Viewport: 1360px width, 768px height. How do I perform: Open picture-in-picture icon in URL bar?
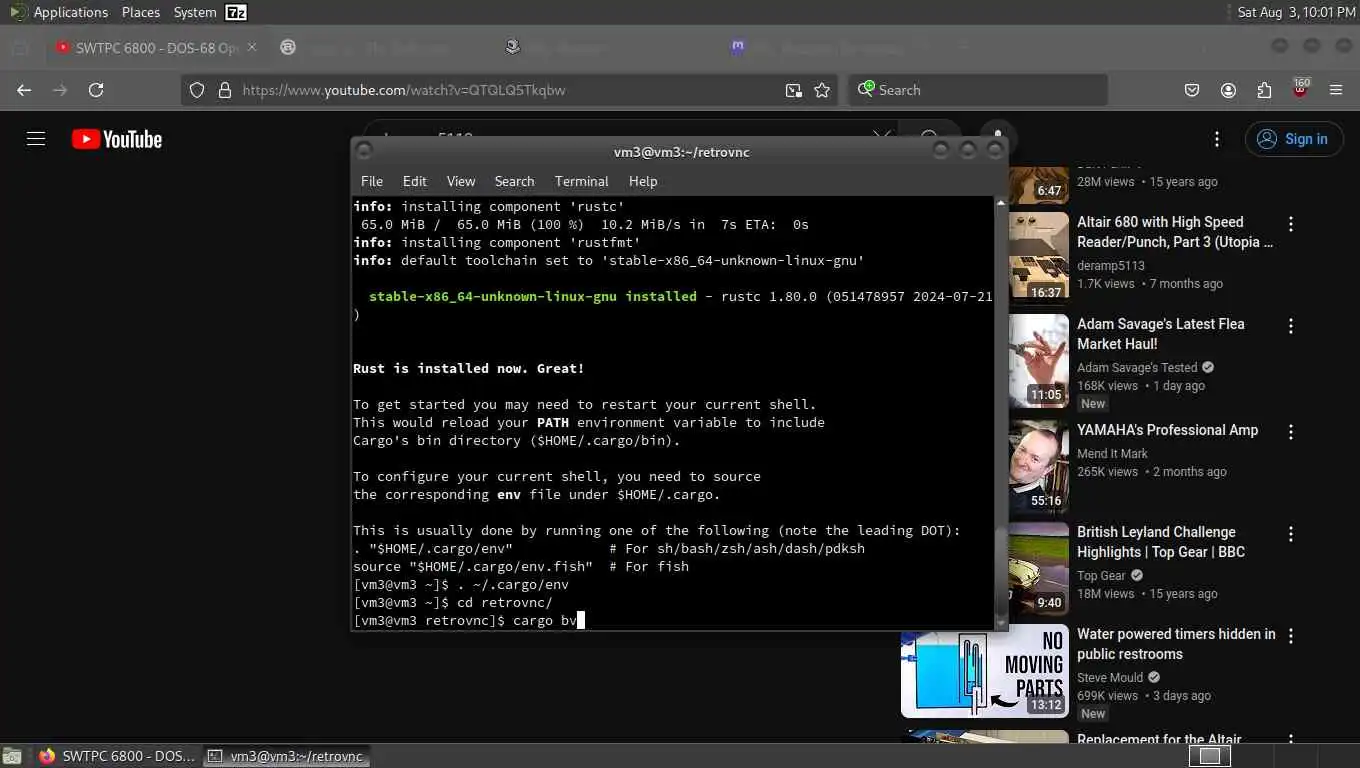tap(793, 90)
